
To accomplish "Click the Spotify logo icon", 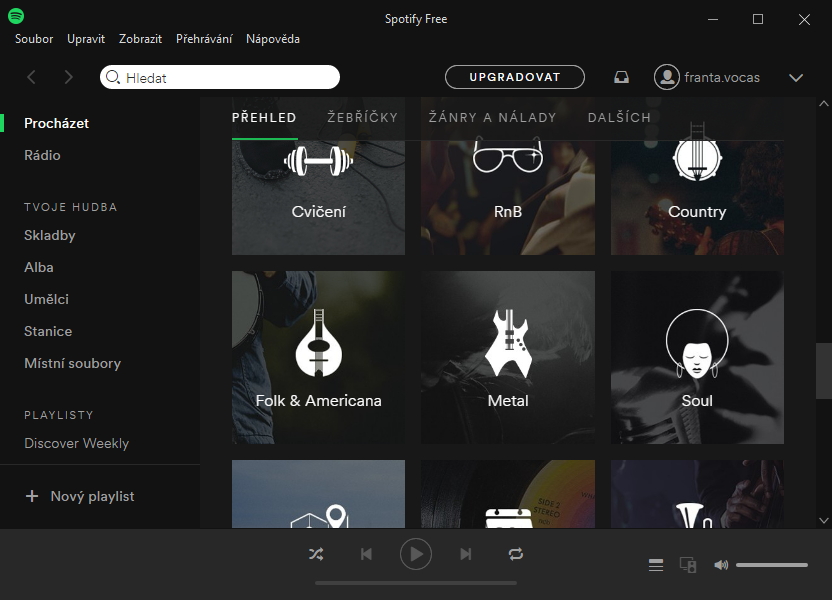I will click(16, 16).
